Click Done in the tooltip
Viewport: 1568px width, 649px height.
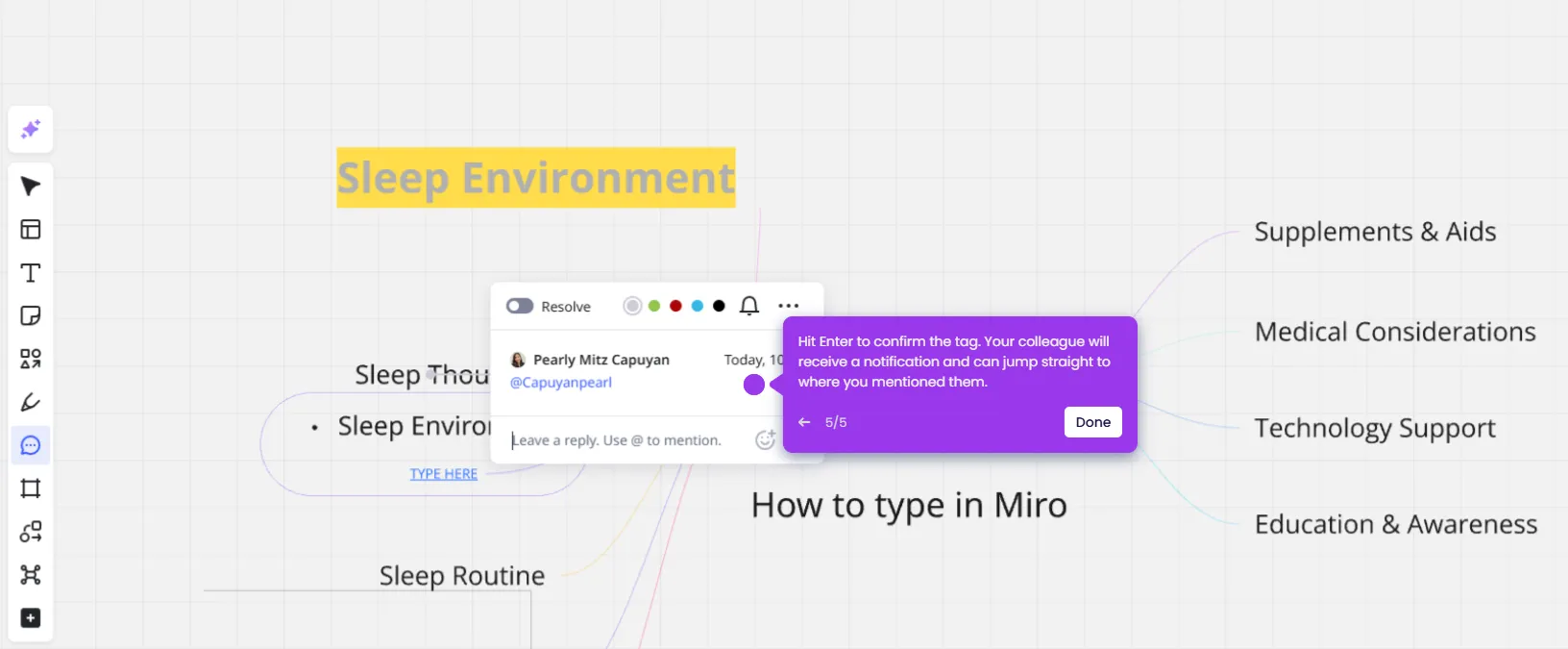pyautogui.click(x=1093, y=422)
